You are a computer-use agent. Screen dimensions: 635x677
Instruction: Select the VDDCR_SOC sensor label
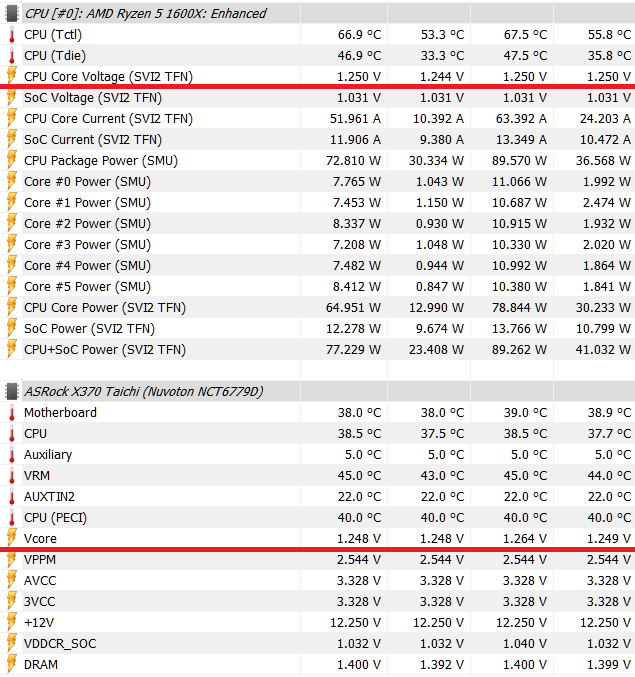pos(60,644)
